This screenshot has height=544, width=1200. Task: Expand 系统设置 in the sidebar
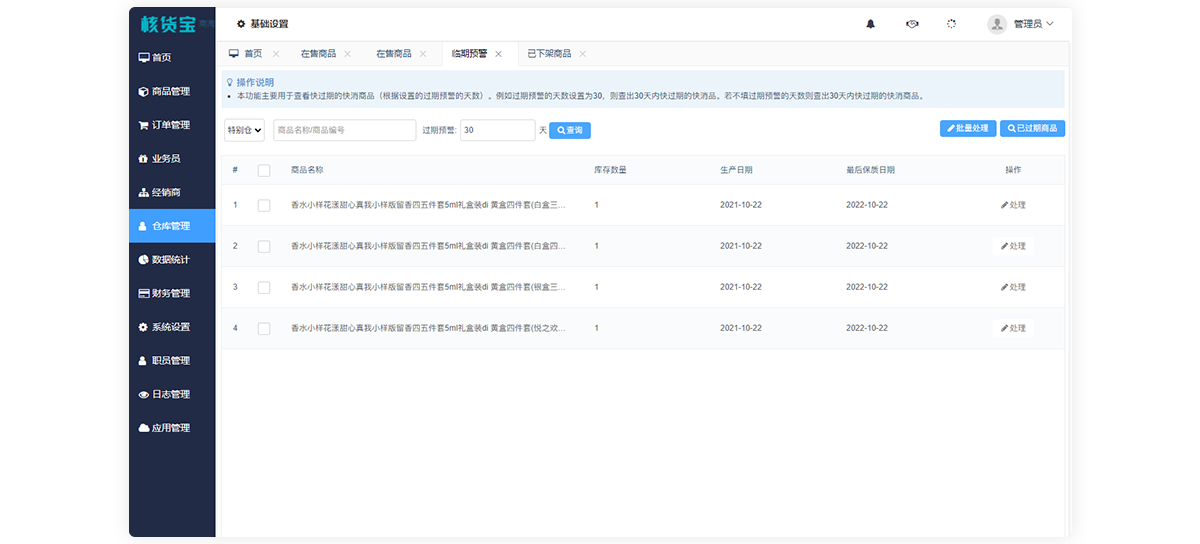(x=171, y=327)
